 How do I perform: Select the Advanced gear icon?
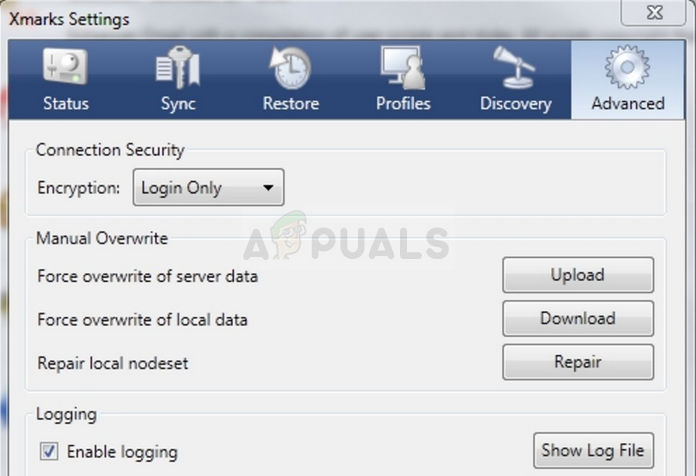pyautogui.click(x=627, y=67)
